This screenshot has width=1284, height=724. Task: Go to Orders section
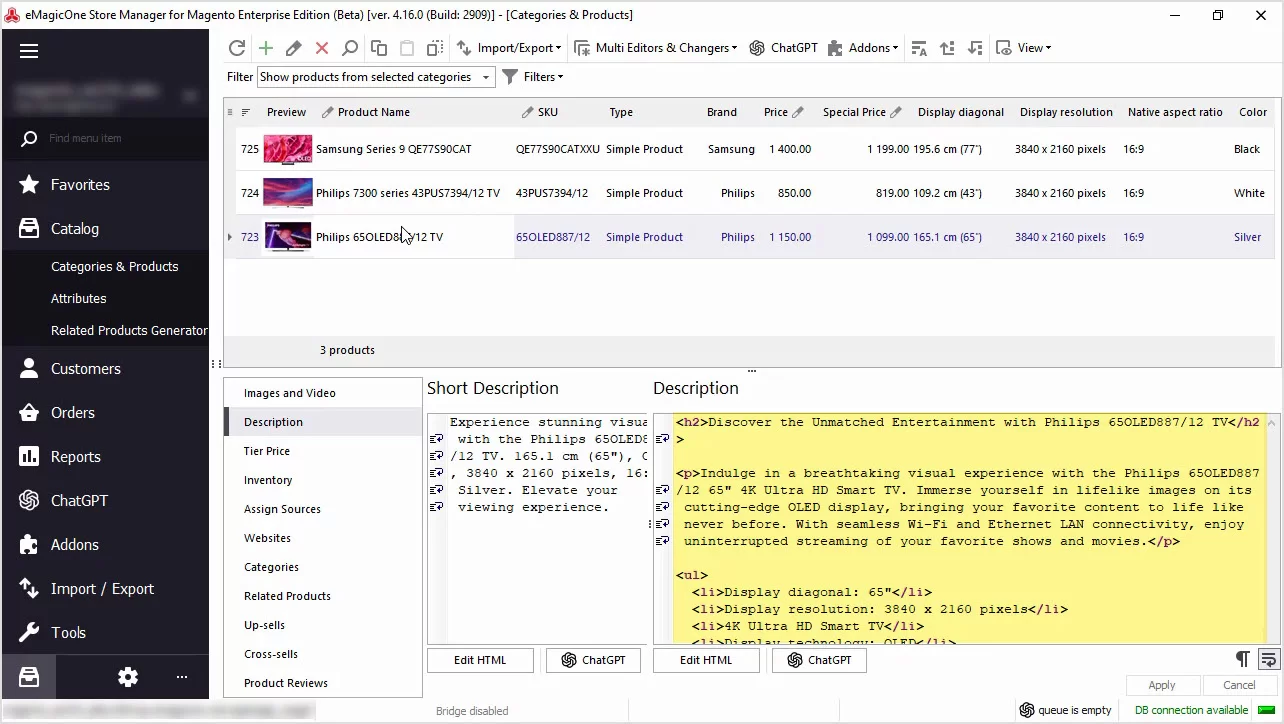pyautogui.click(x=105, y=413)
